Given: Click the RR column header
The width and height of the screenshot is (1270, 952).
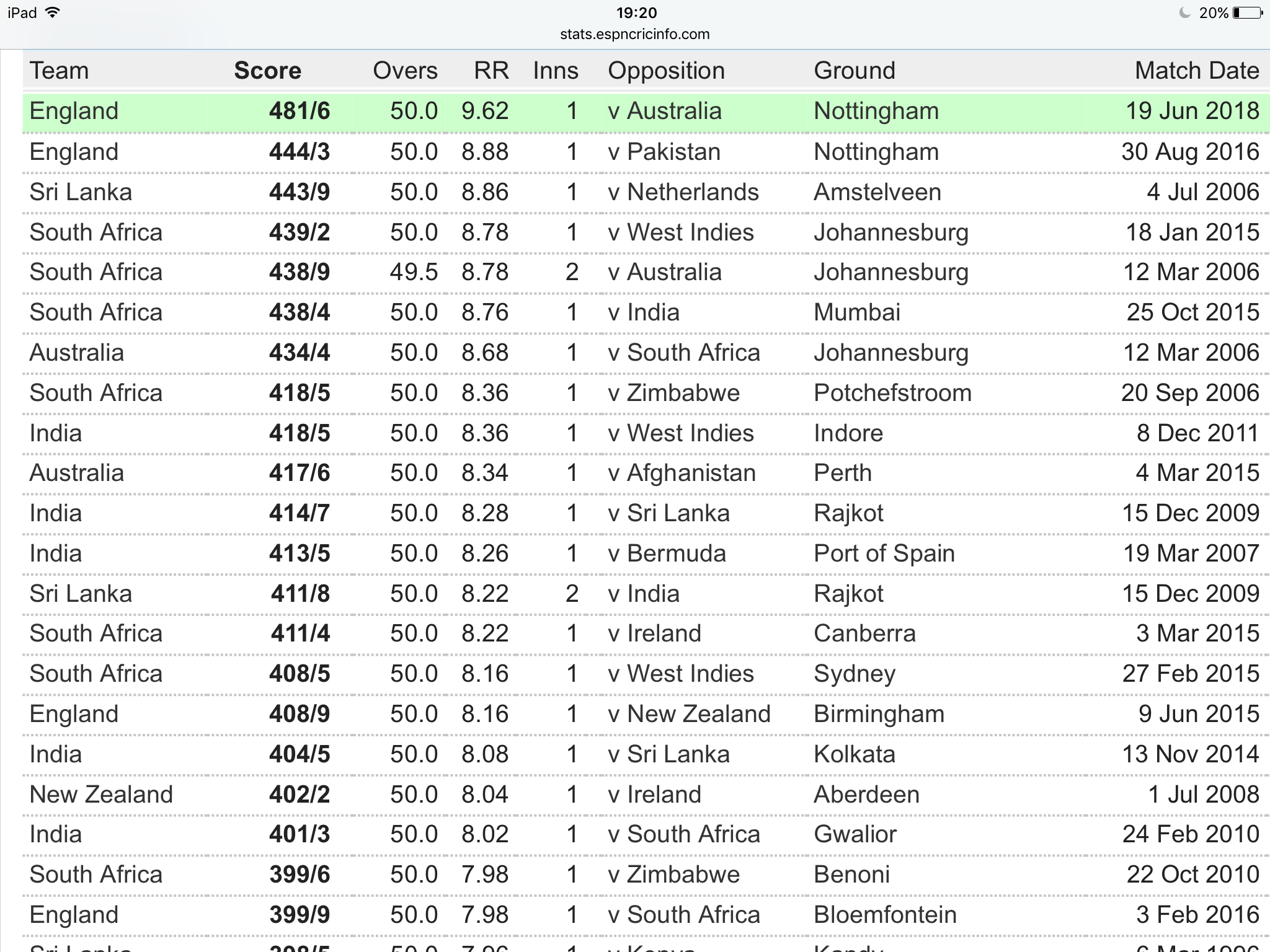Looking at the screenshot, I should [x=491, y=71].
